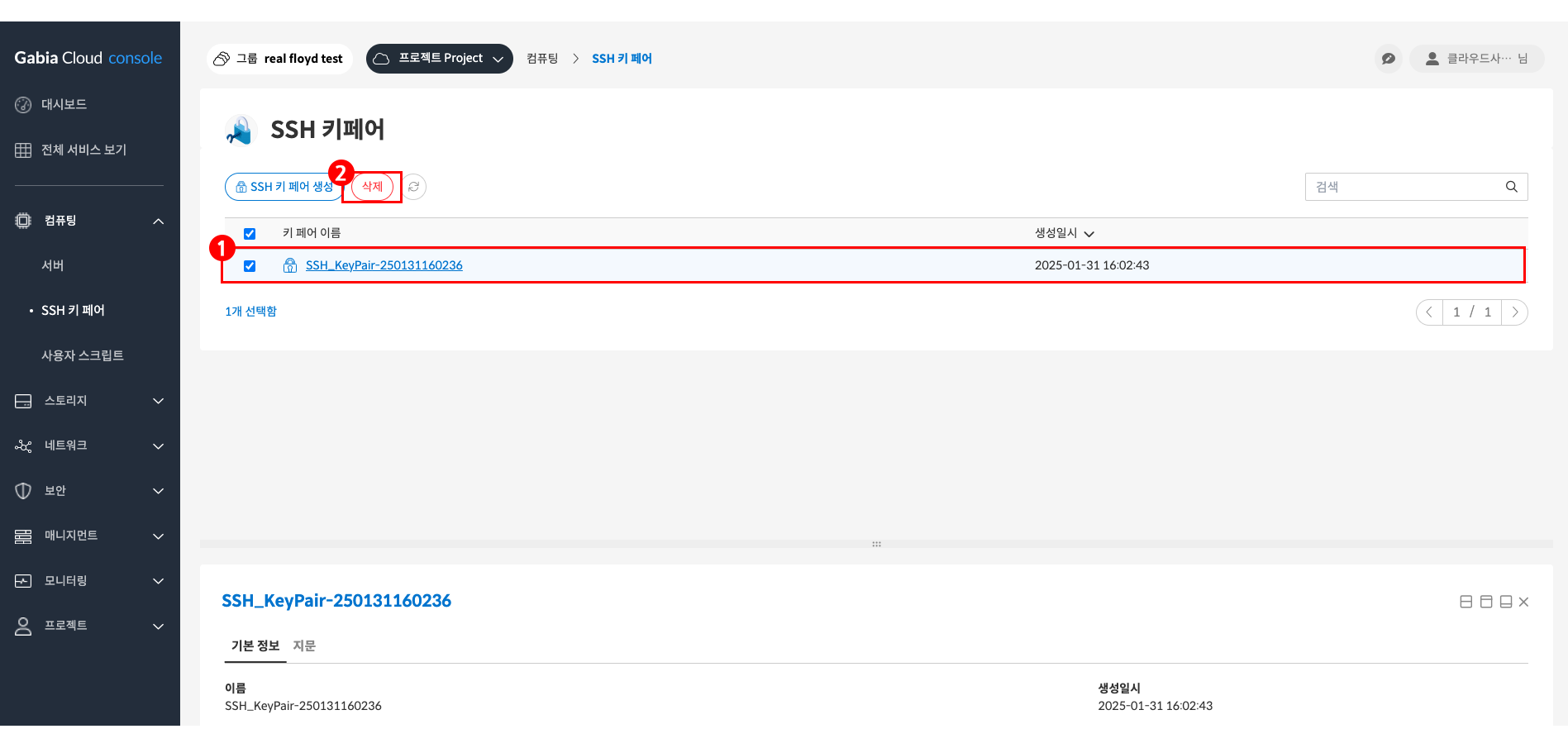Click the 대시보드 dashboard icon in sidebar

coord(23,105)
